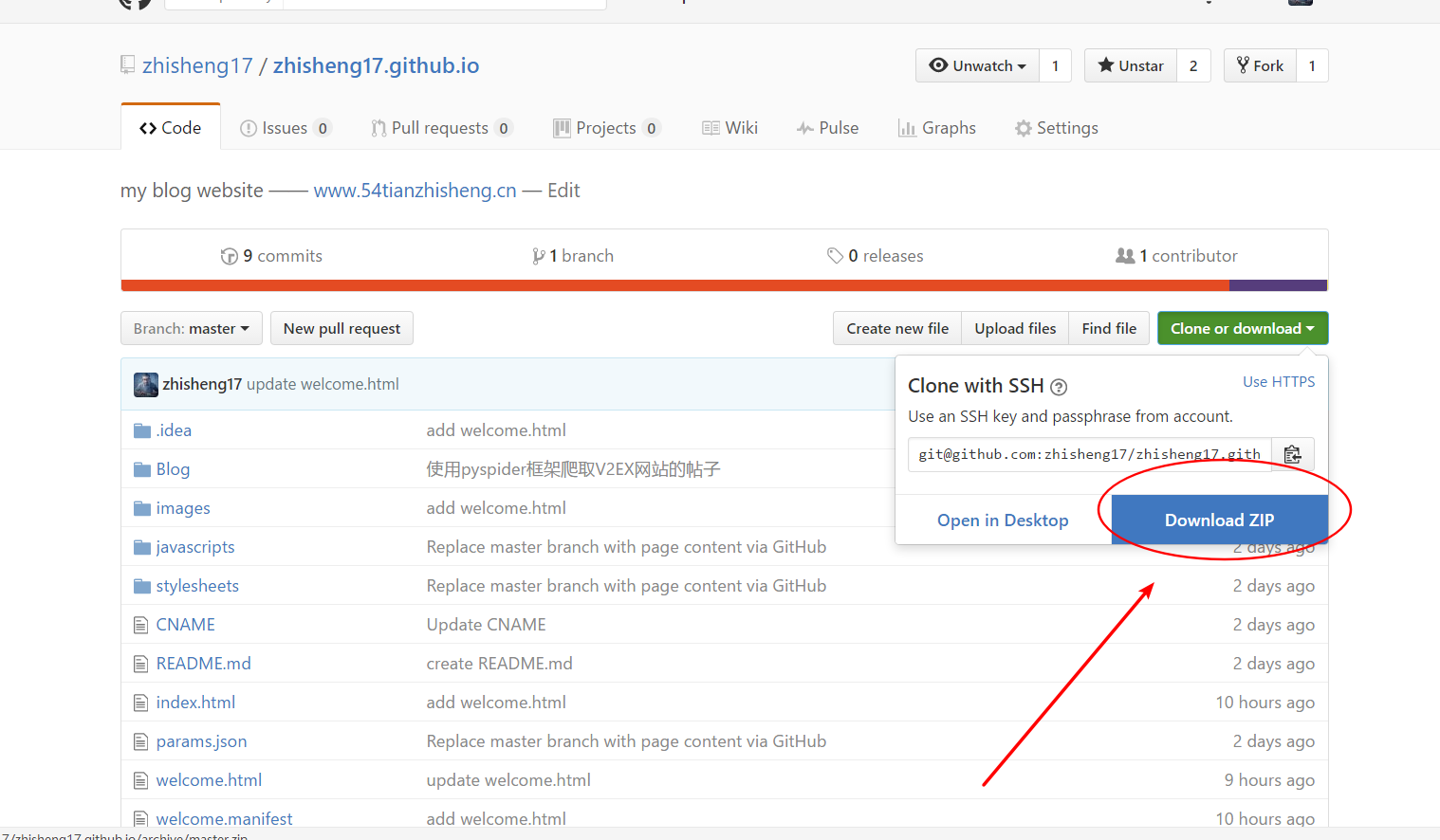
Task: Click the releases tag icon
Action: tap(835, 256)
